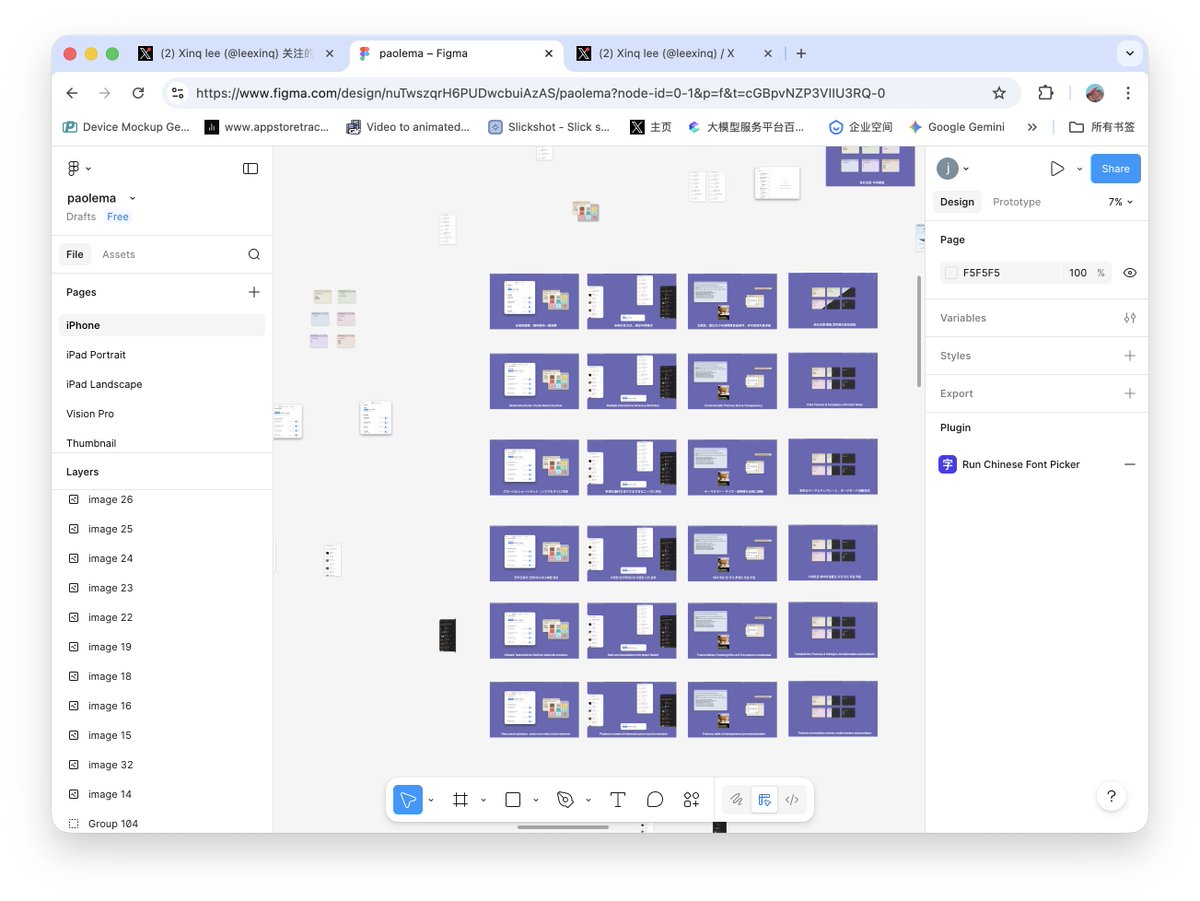The height and width of the screenshot is (901, 1200).
Task: Select the iPad Portrait page
Action: pos(96,355)
